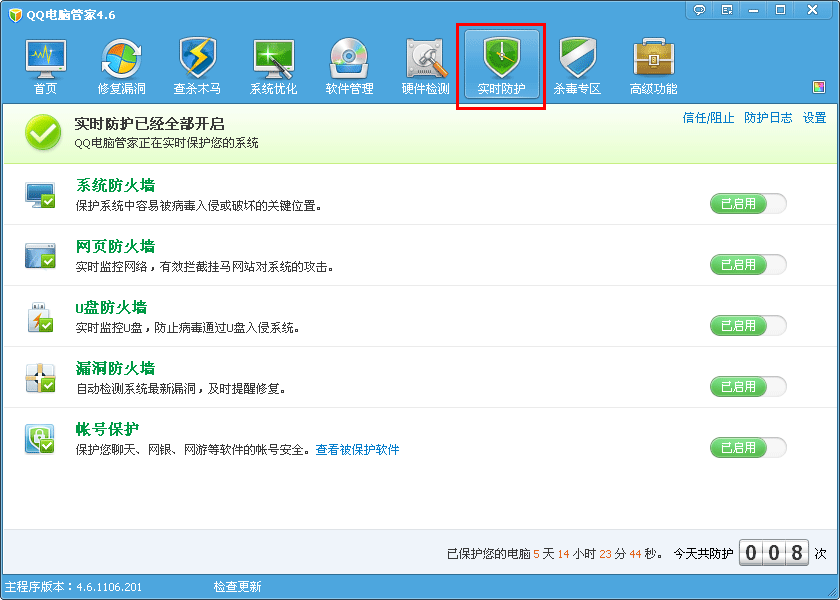Click the 帐号保护 heading
Screen dimensions: 840x600
(x=107, y=430)
